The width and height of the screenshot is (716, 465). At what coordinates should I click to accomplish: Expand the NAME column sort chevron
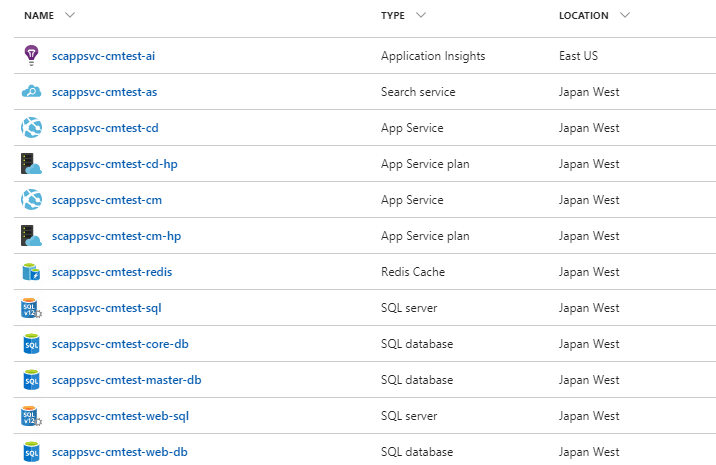(x=70, y=15)
